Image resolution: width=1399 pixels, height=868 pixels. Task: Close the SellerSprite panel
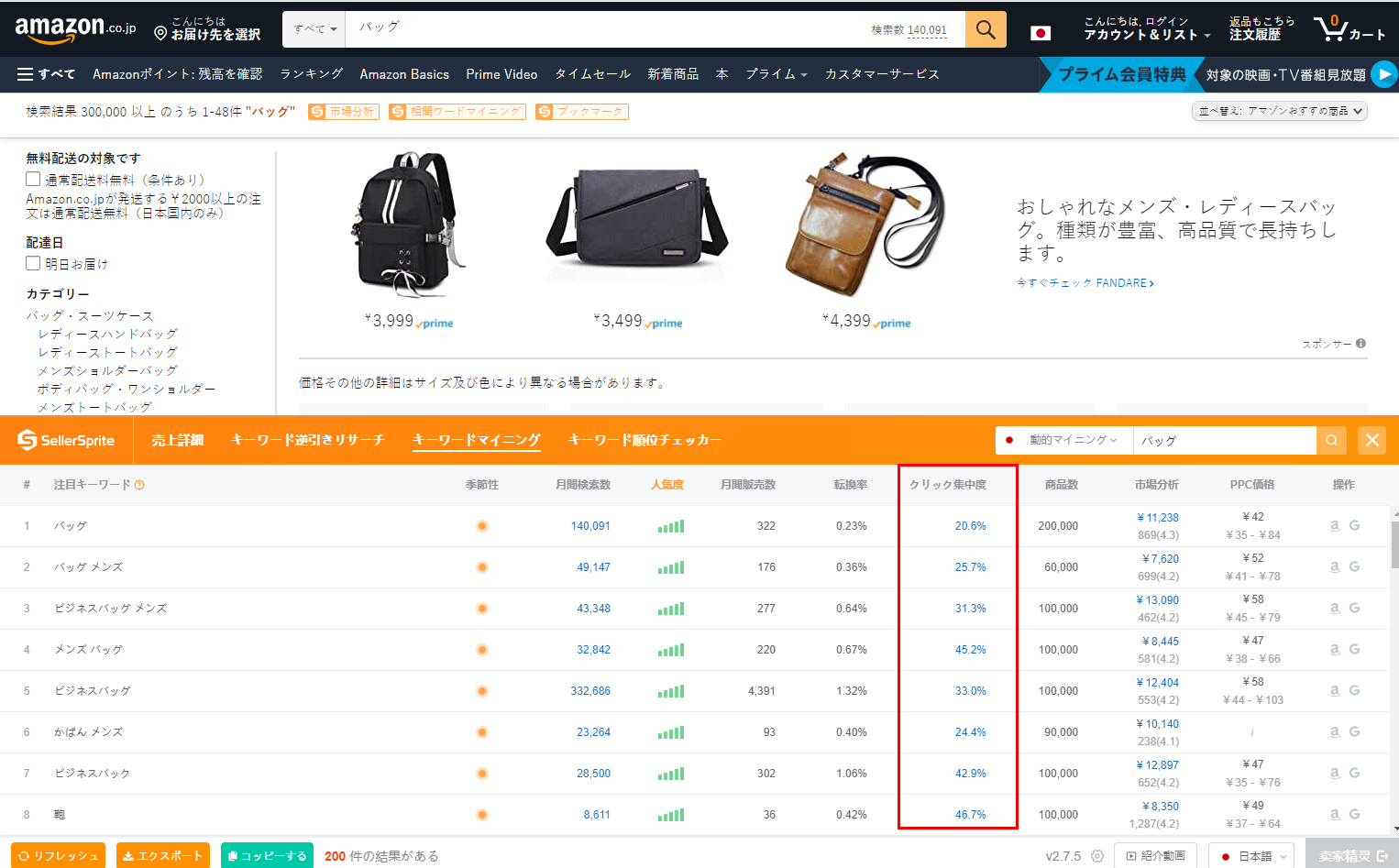[x=1372, y=440]
